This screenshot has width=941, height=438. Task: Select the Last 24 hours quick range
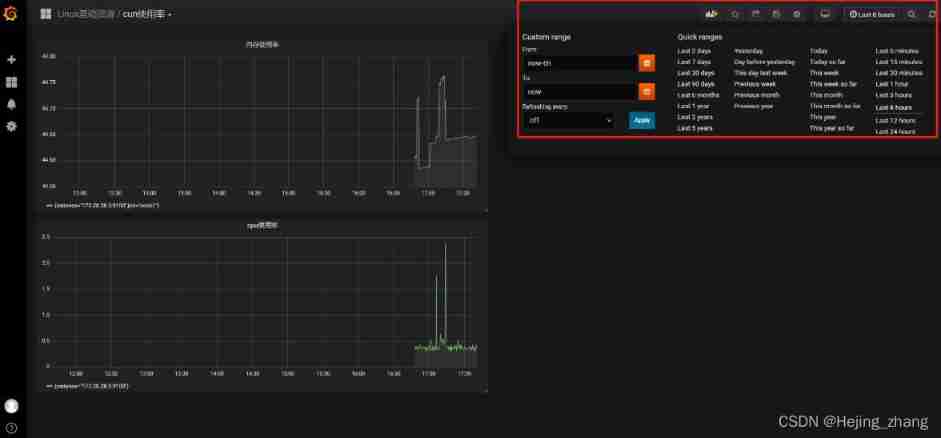pos(894,131)
